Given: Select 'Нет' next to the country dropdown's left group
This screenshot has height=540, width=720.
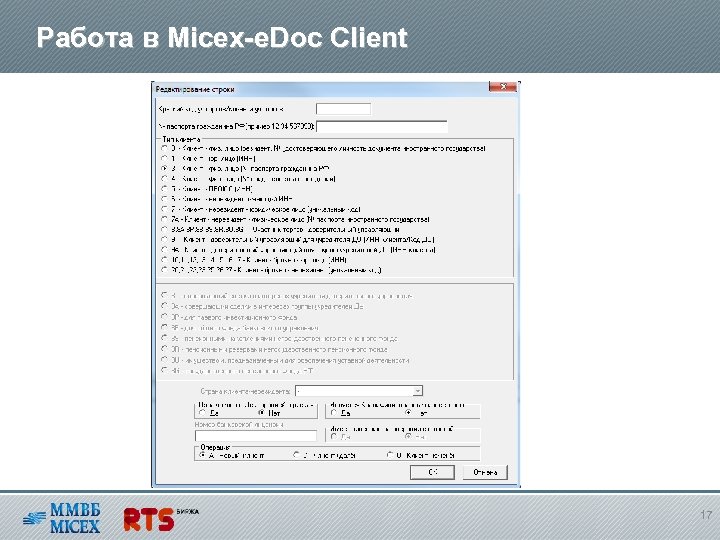Looking at the screenshot, I should [262, 413].
